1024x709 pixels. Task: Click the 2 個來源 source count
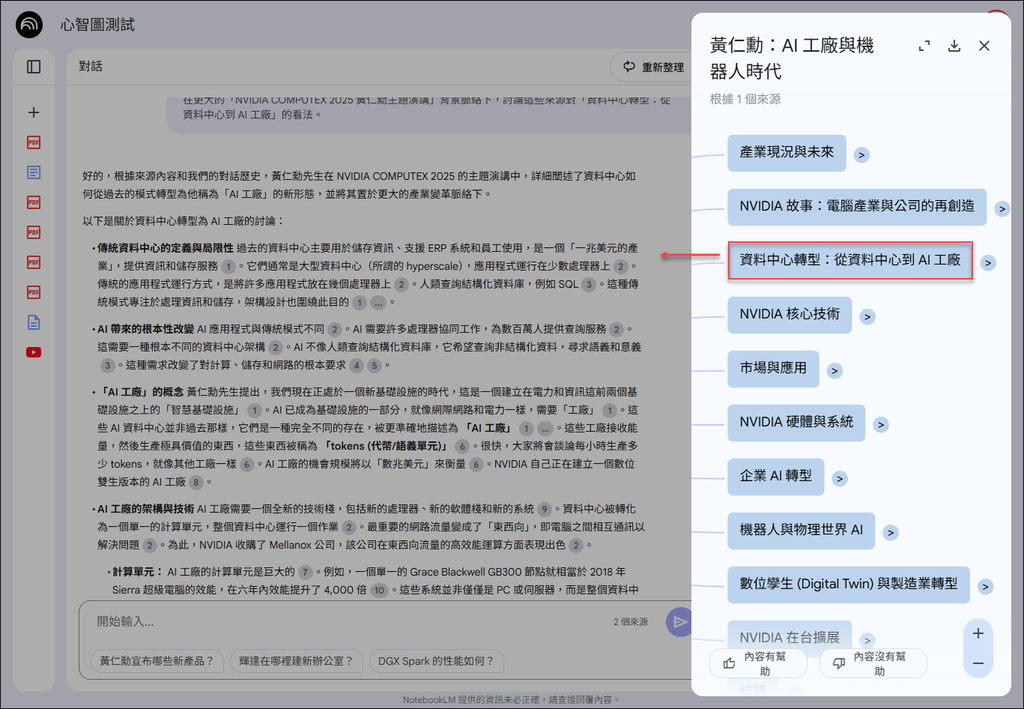point(630,622)
